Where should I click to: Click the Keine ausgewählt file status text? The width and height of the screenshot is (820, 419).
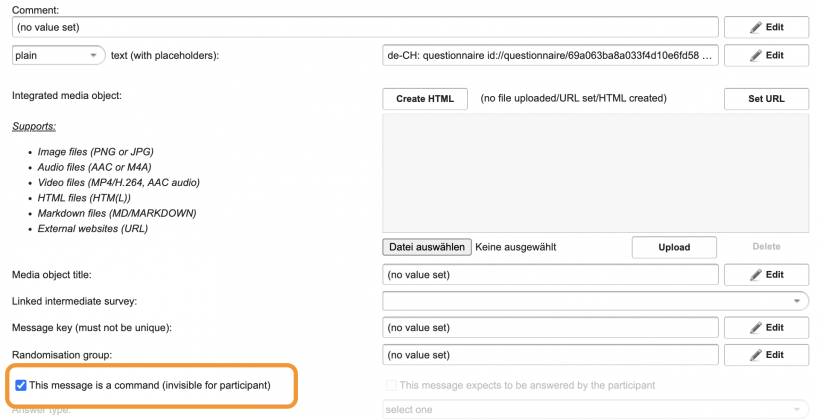516,247
